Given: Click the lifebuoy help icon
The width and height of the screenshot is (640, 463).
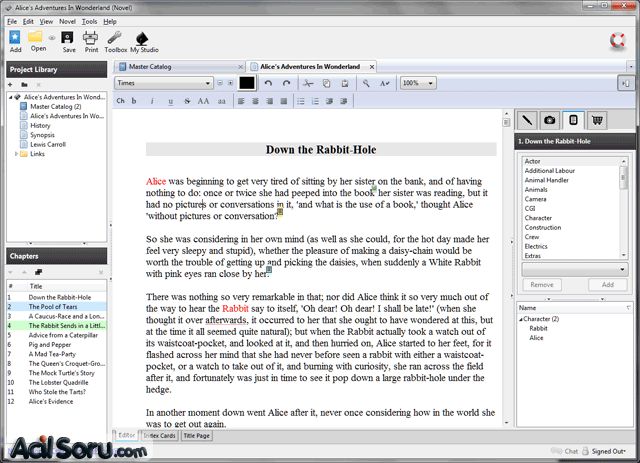Looking at the screenshot, I should pyautogui.click(x=618, y=40).
